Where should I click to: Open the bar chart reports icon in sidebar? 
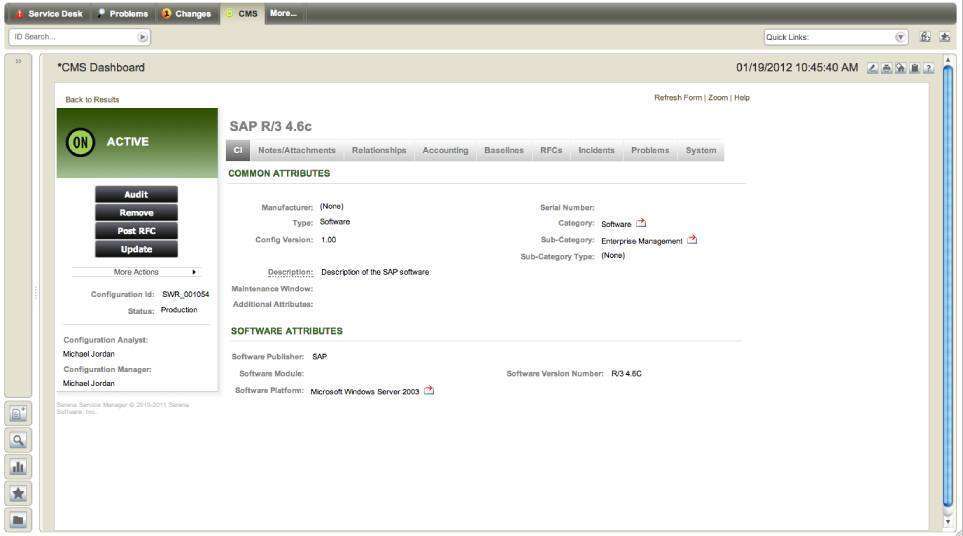[x=18, y=467]
